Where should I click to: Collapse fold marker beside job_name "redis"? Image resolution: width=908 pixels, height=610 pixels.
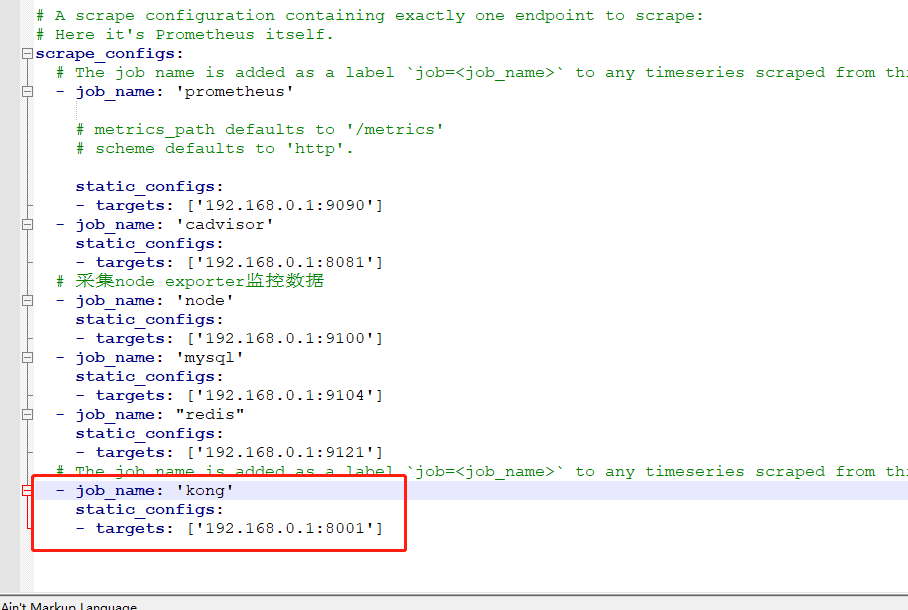[27, 415]
